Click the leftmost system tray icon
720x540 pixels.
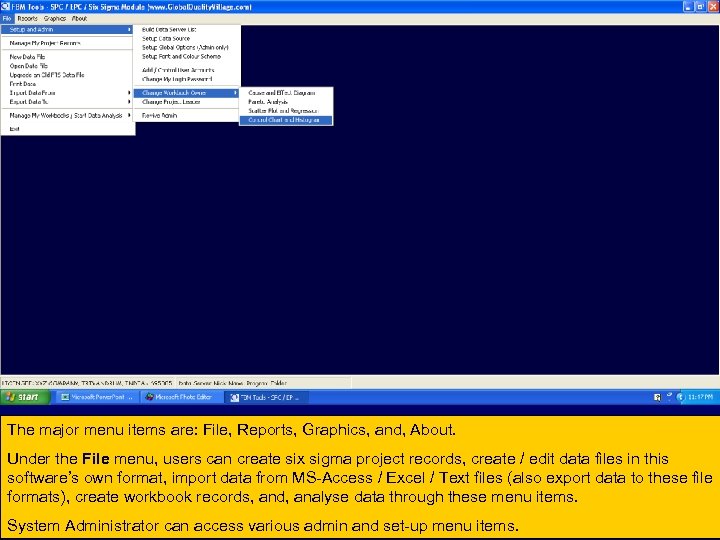657,398
